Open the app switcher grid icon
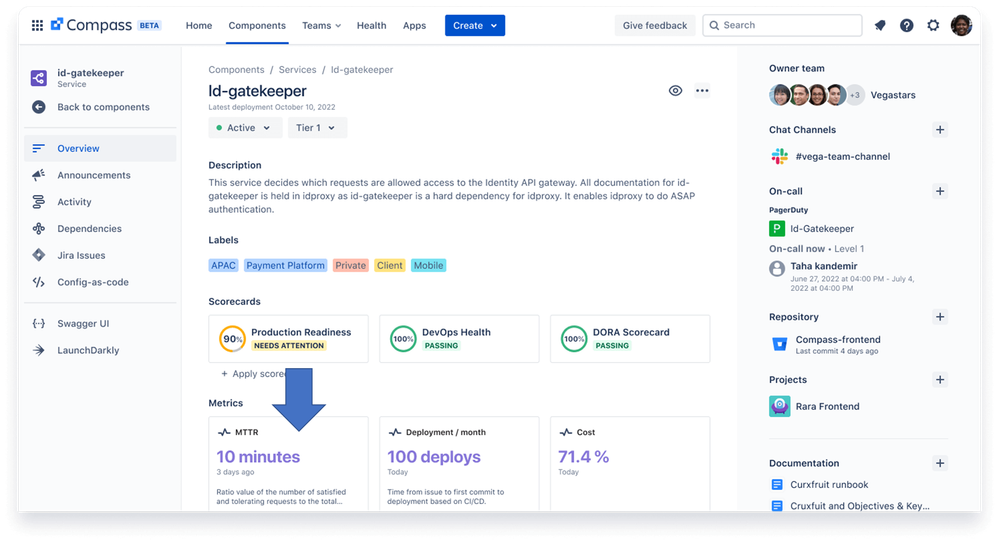This screenshot has height=542, width=999. (x=38, y=25)
